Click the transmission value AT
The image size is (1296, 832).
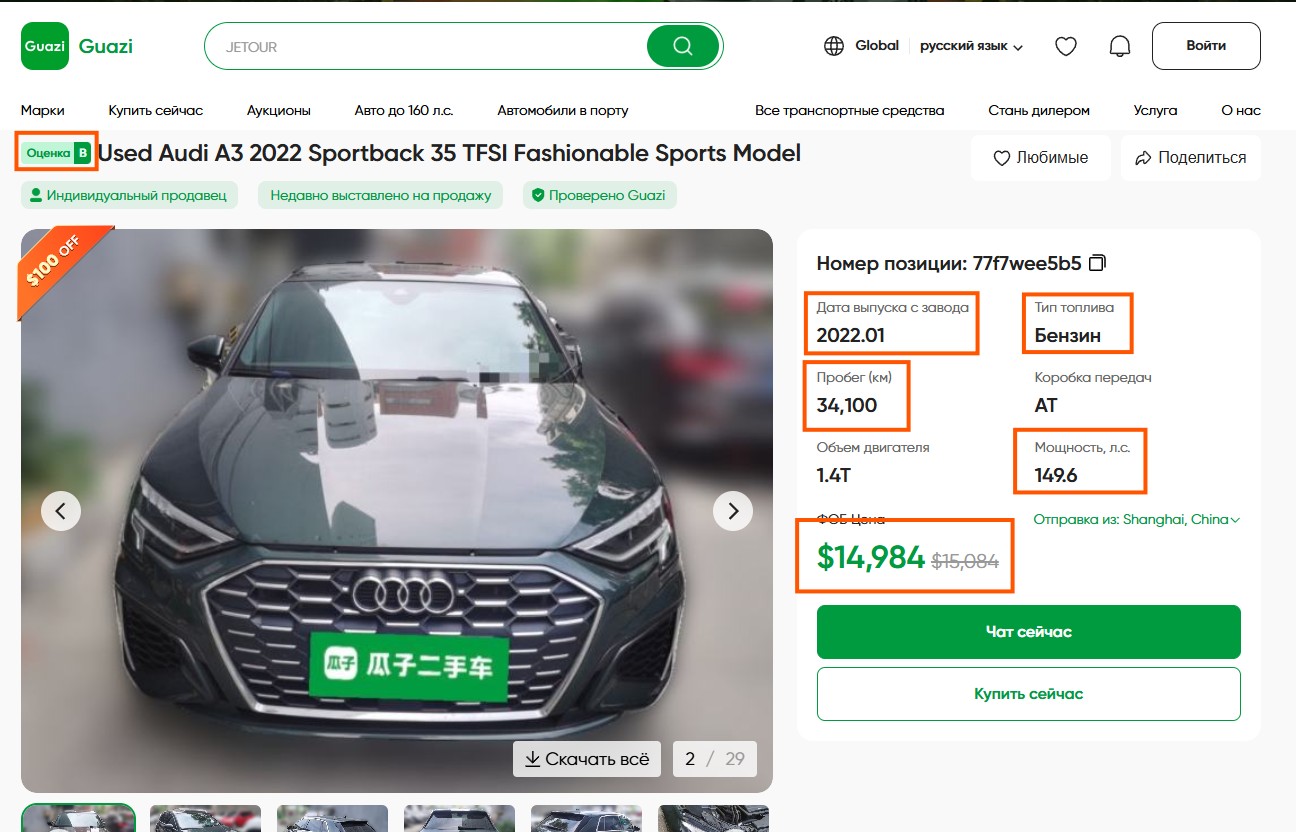[x=1046, y=405]
